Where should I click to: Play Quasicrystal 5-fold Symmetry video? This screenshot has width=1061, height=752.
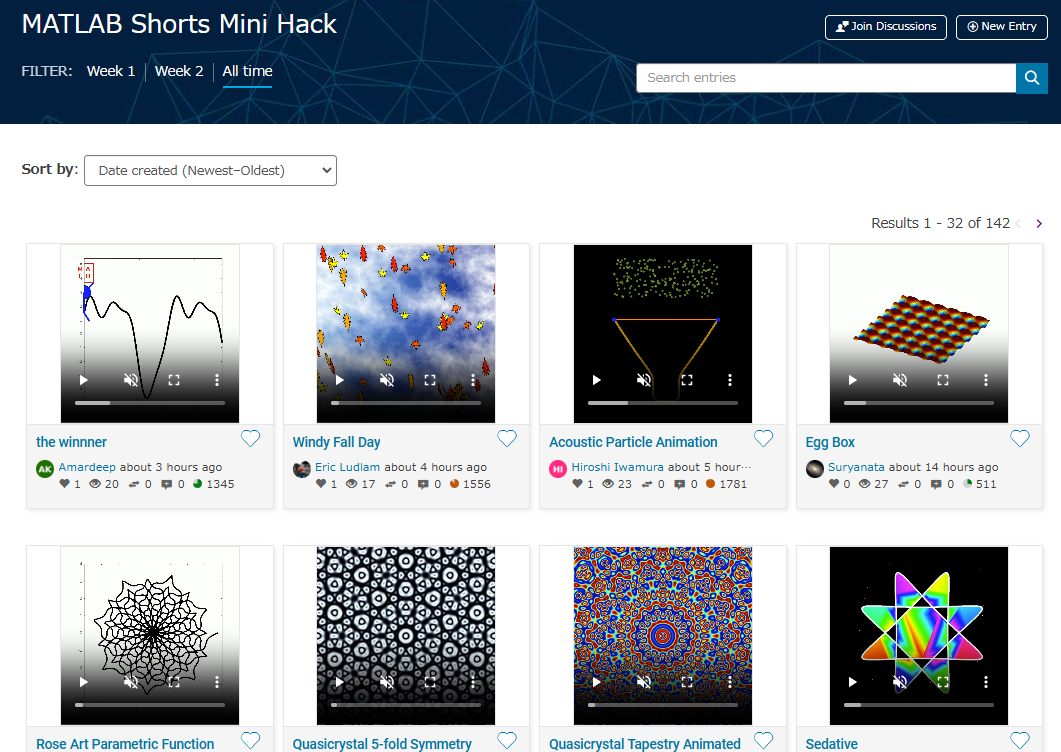(340, 682)
